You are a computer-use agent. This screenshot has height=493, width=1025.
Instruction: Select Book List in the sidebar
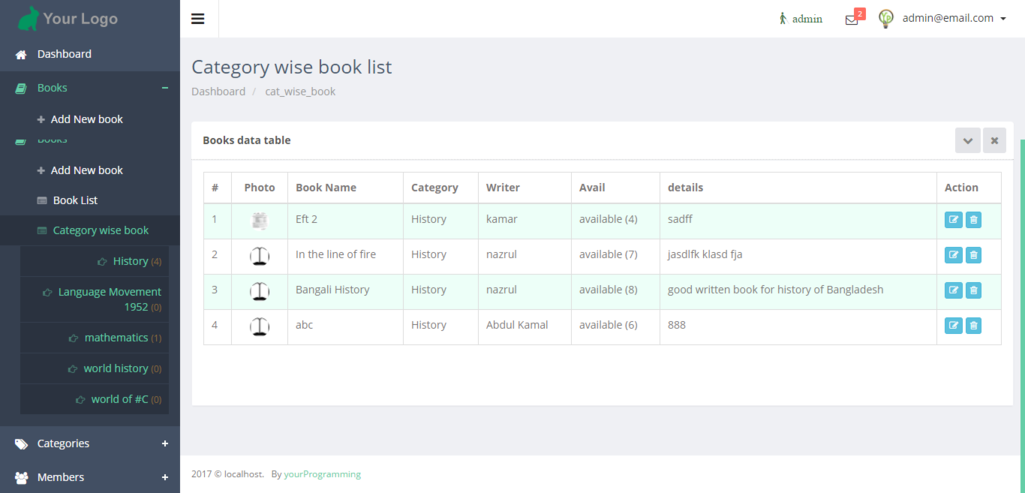(74, 200)
